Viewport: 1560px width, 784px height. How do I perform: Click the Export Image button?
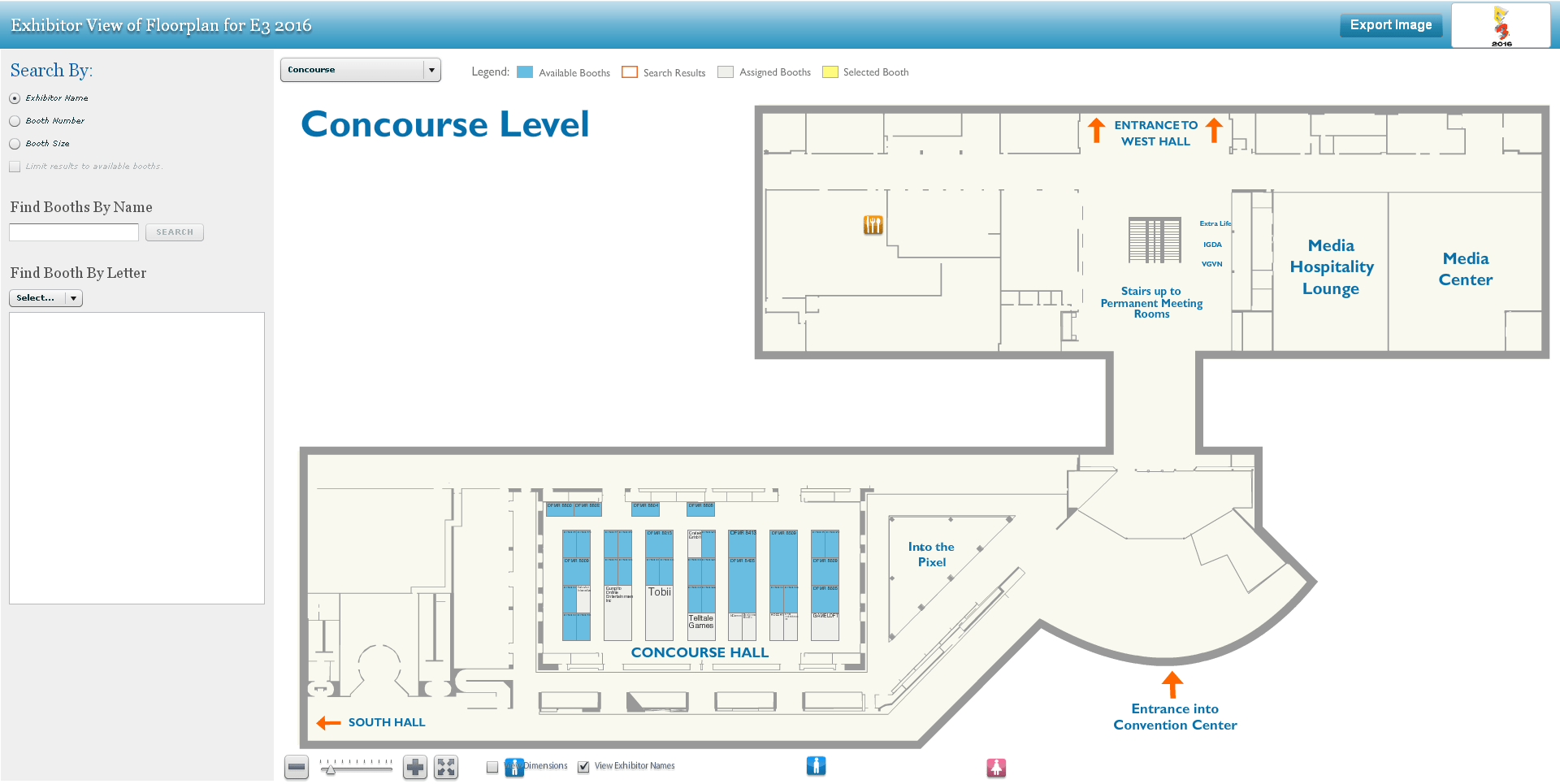[x=1390, y=25]
